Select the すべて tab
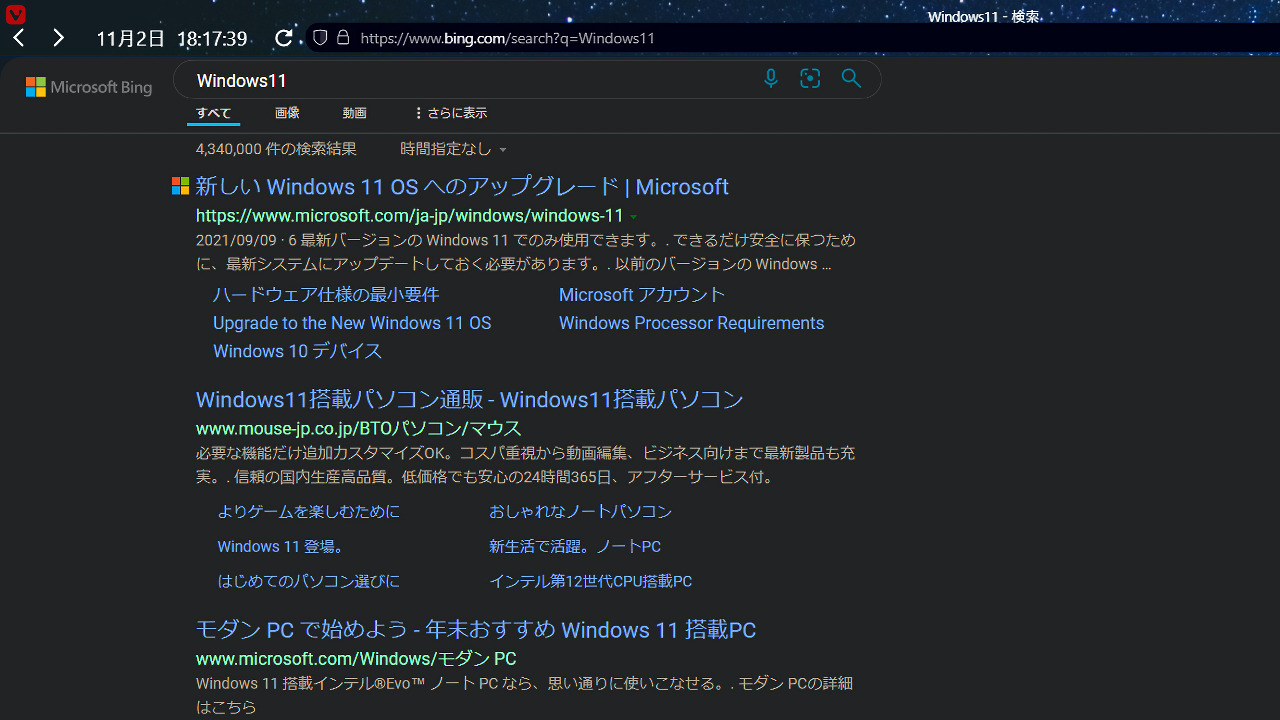Viewport: 1280px width, 720px height. pos(213,113)
